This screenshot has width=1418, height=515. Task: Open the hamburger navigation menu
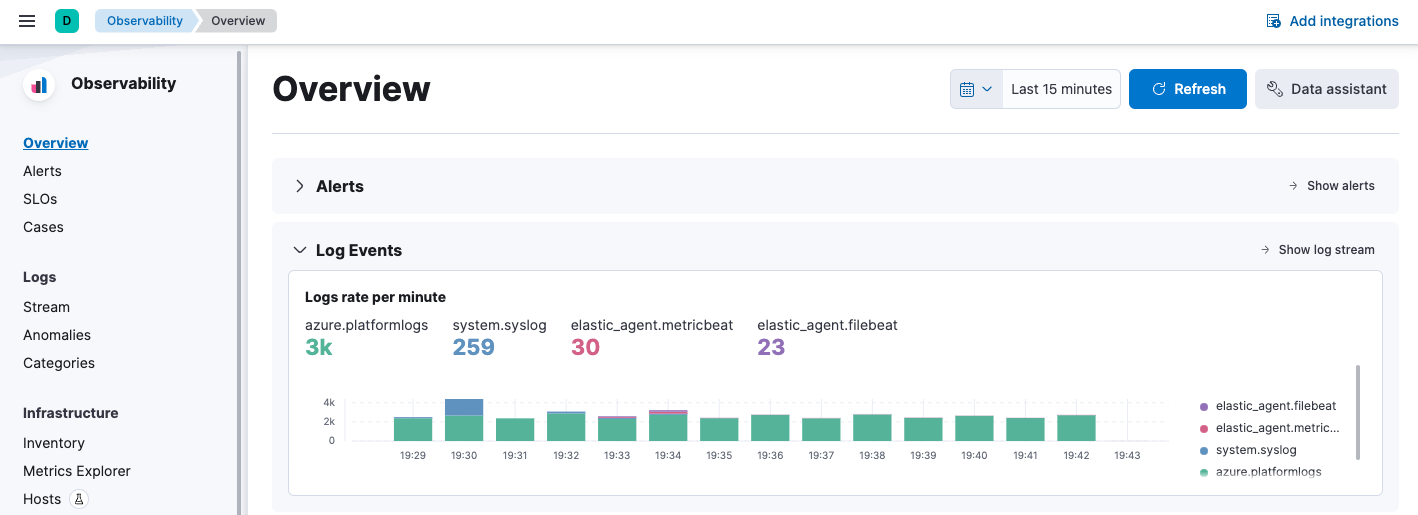27,21
